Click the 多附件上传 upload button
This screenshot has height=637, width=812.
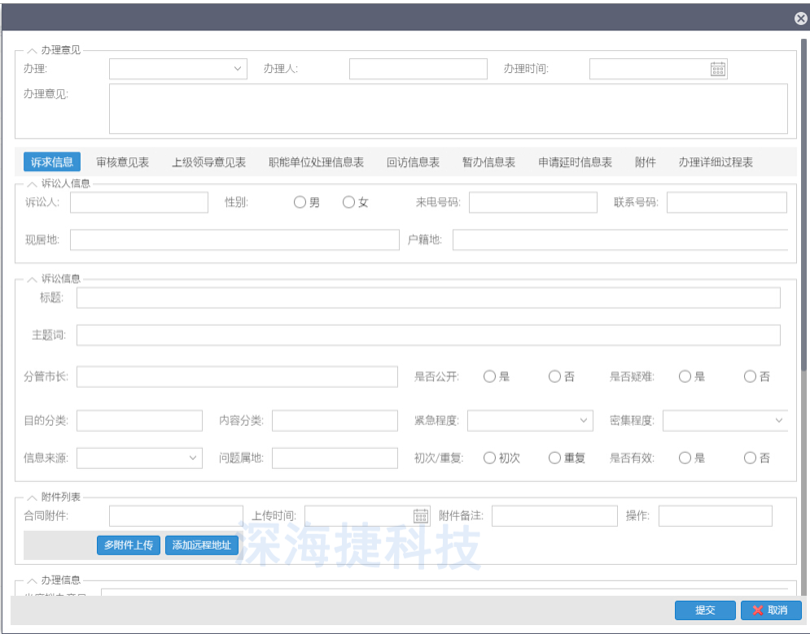127,545
